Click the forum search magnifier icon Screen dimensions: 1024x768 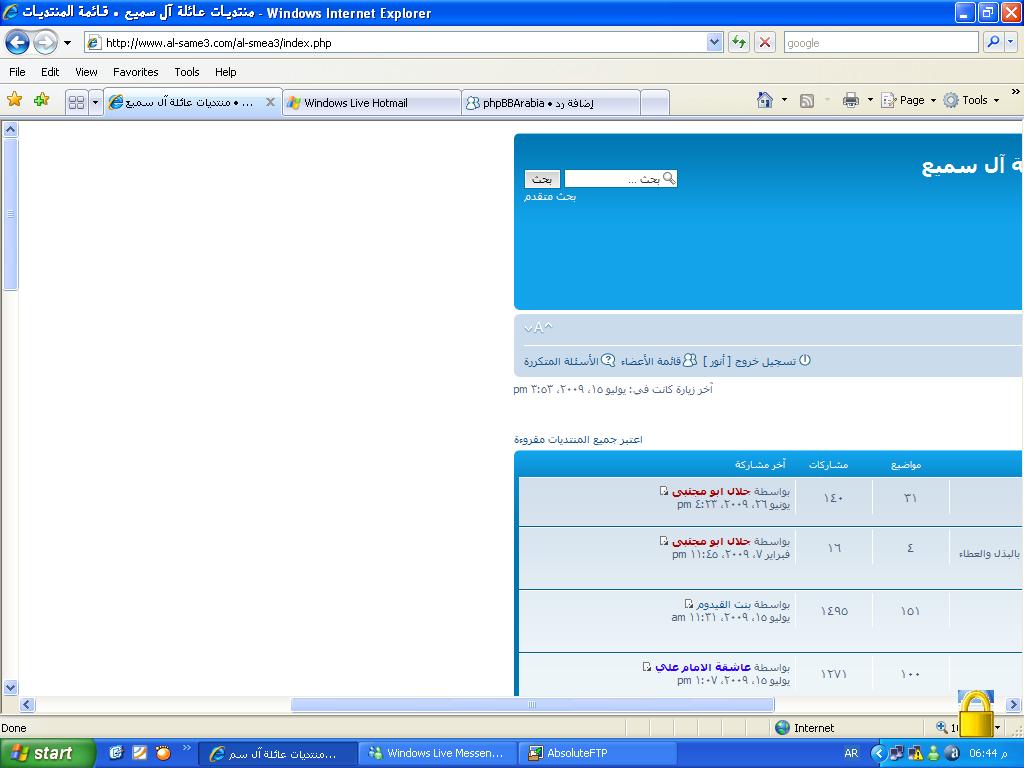click(x=669, y=179)
